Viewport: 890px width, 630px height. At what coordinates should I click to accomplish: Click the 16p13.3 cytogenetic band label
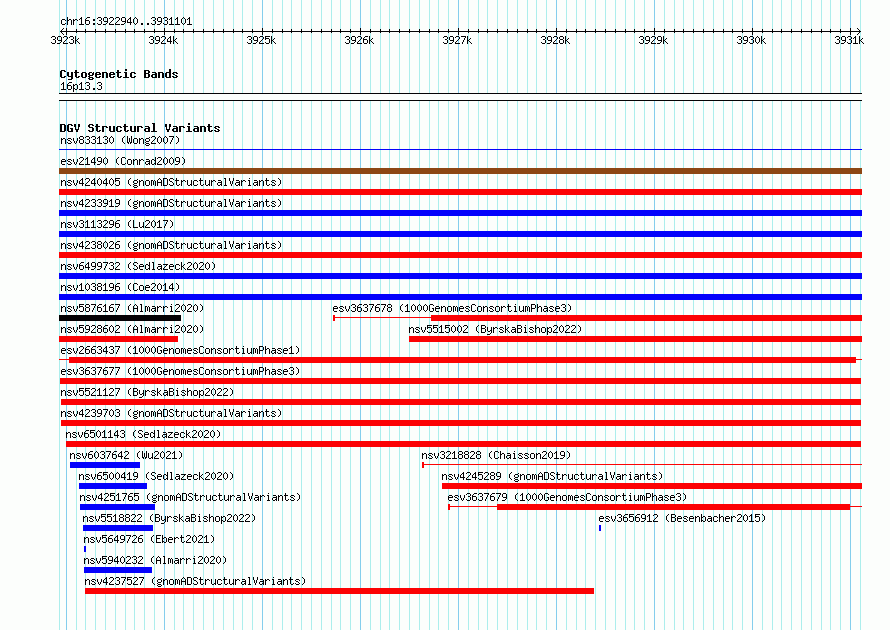(81, 86)
